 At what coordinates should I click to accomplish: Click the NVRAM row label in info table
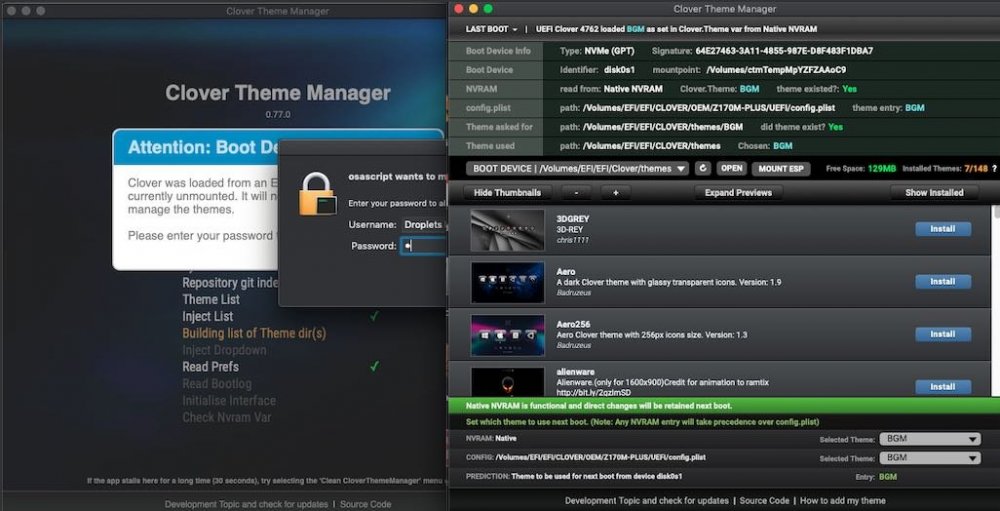pos(481,89)
